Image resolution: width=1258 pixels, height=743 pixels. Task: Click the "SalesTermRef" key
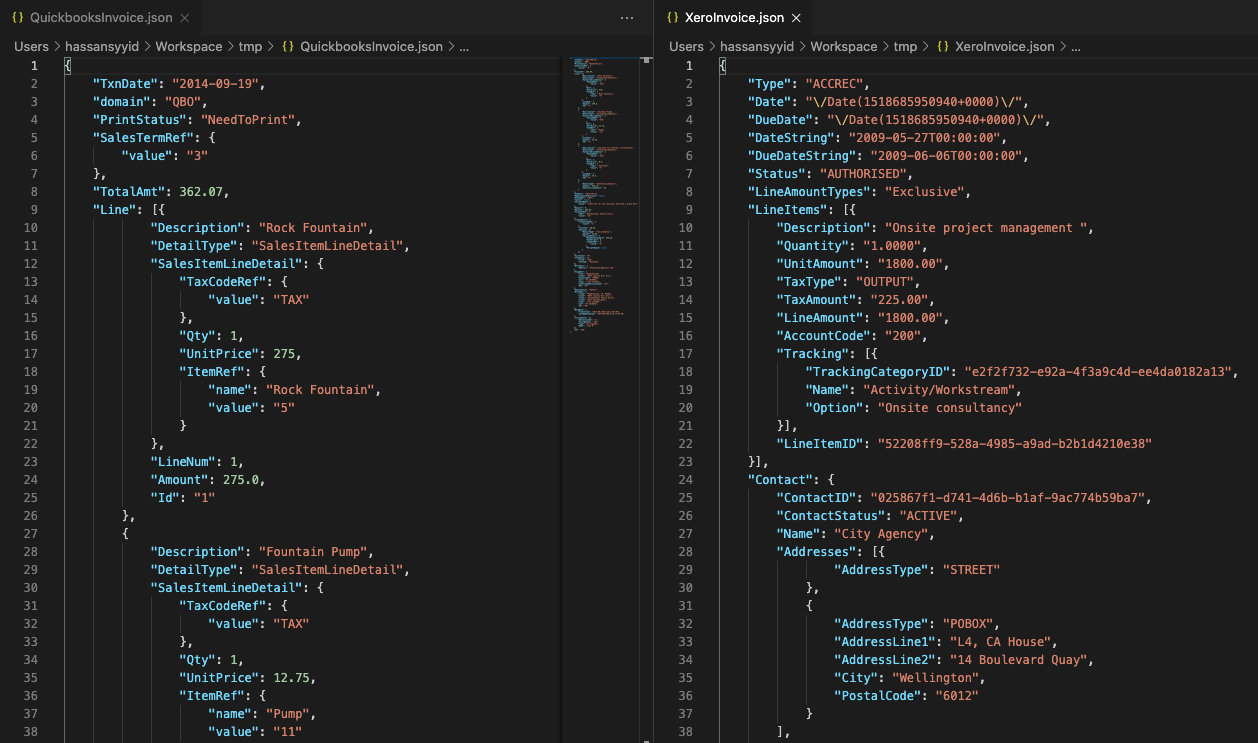143,137
